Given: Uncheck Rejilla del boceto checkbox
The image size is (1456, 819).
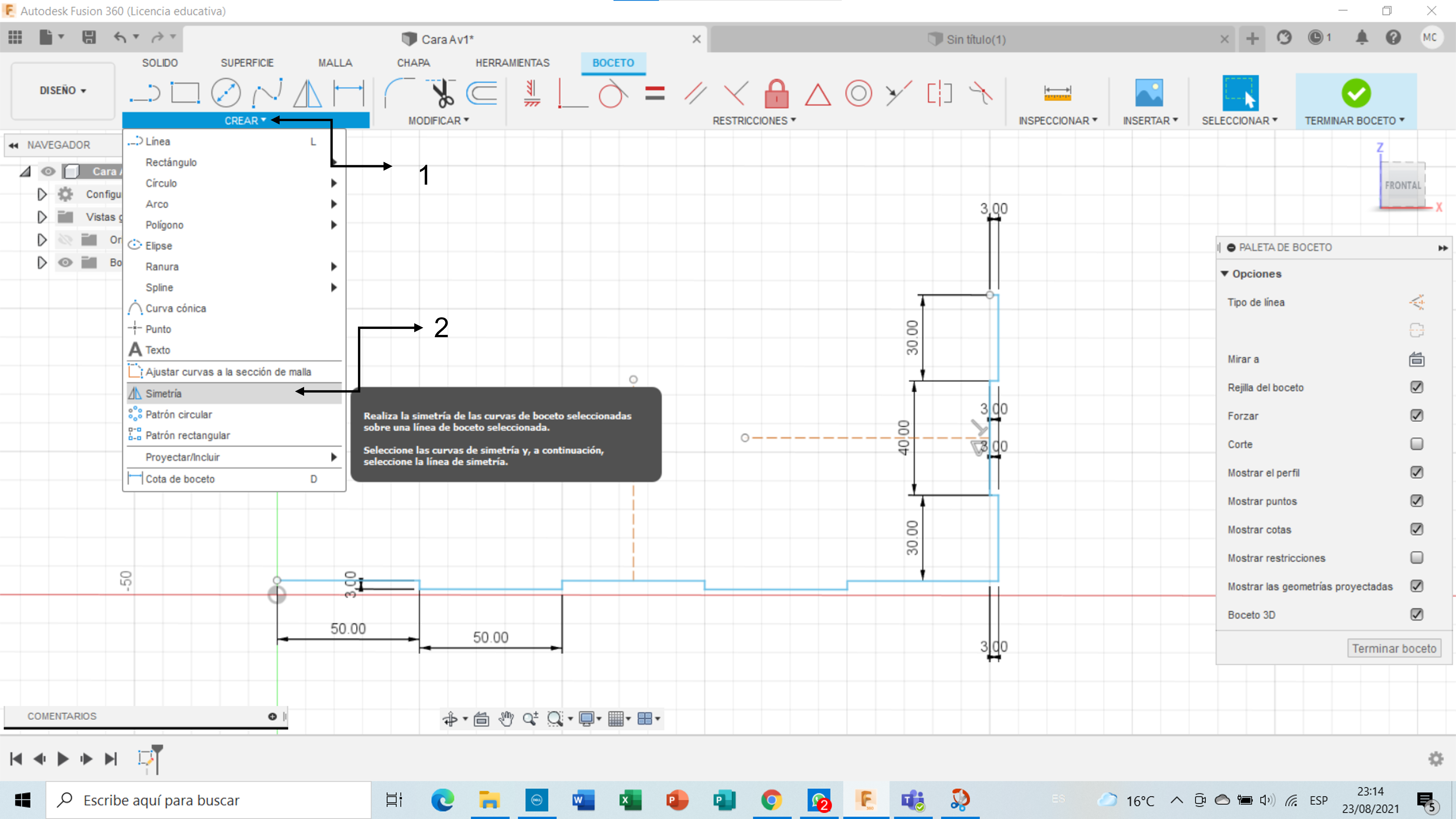Looking at the screenshot, I should click(x=1416, y=387).
